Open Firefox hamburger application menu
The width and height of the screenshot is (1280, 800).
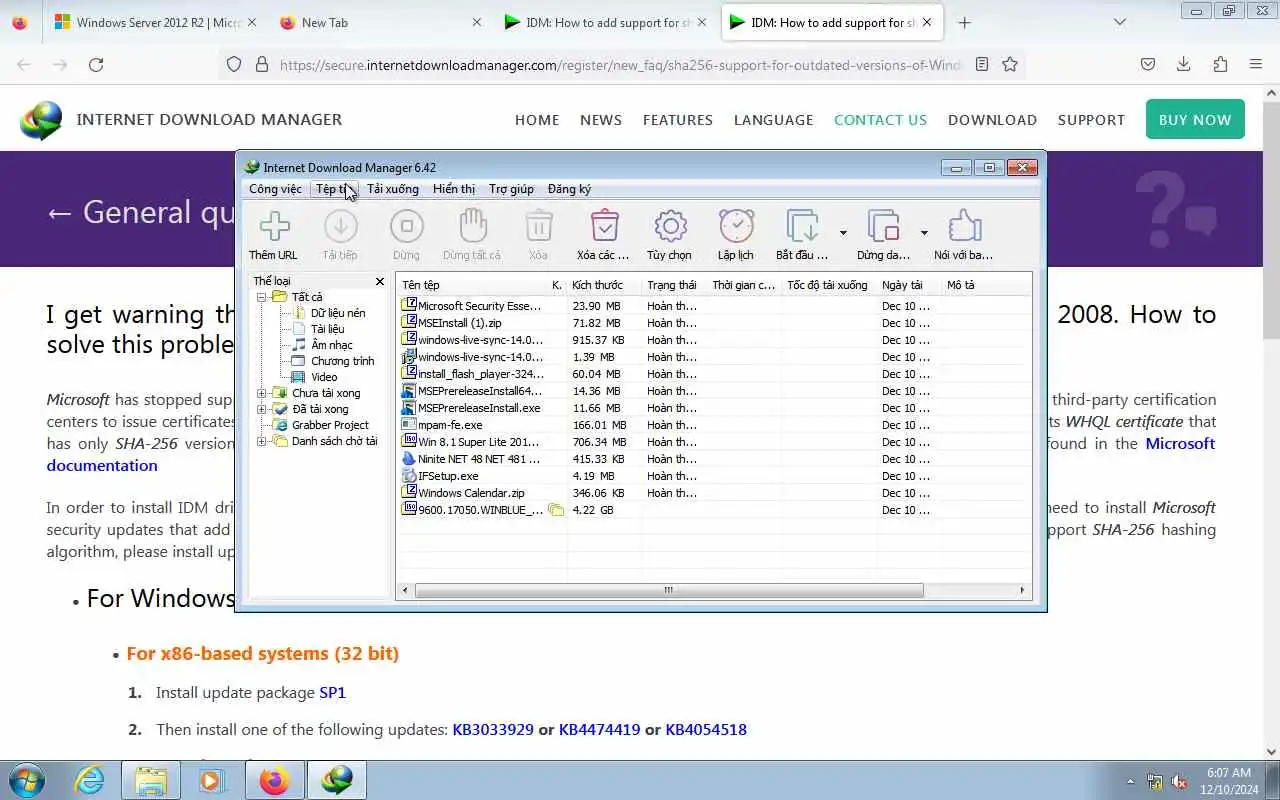(1256, 64)
